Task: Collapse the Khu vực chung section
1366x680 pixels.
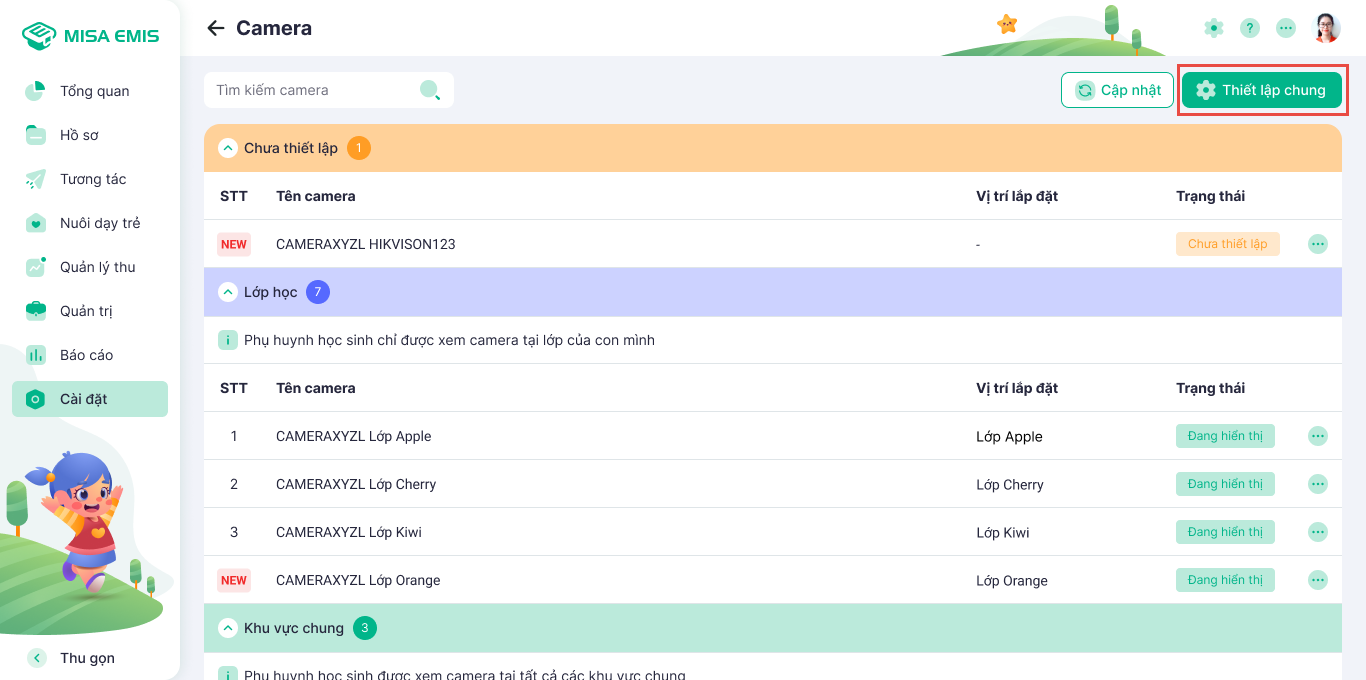Action: point(227,628)
